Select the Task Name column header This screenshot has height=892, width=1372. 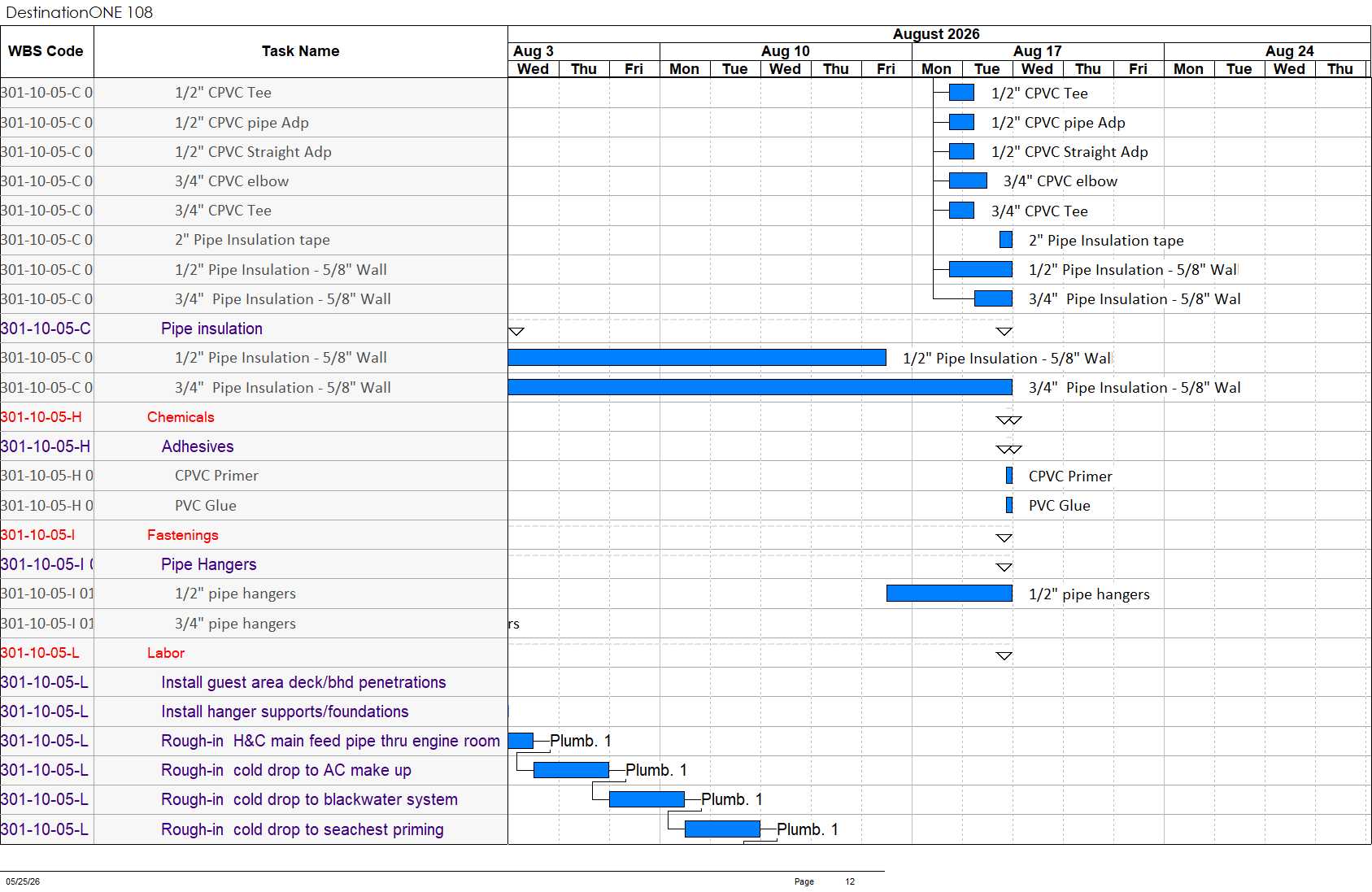pyautogui.click(x=300, y=51)
